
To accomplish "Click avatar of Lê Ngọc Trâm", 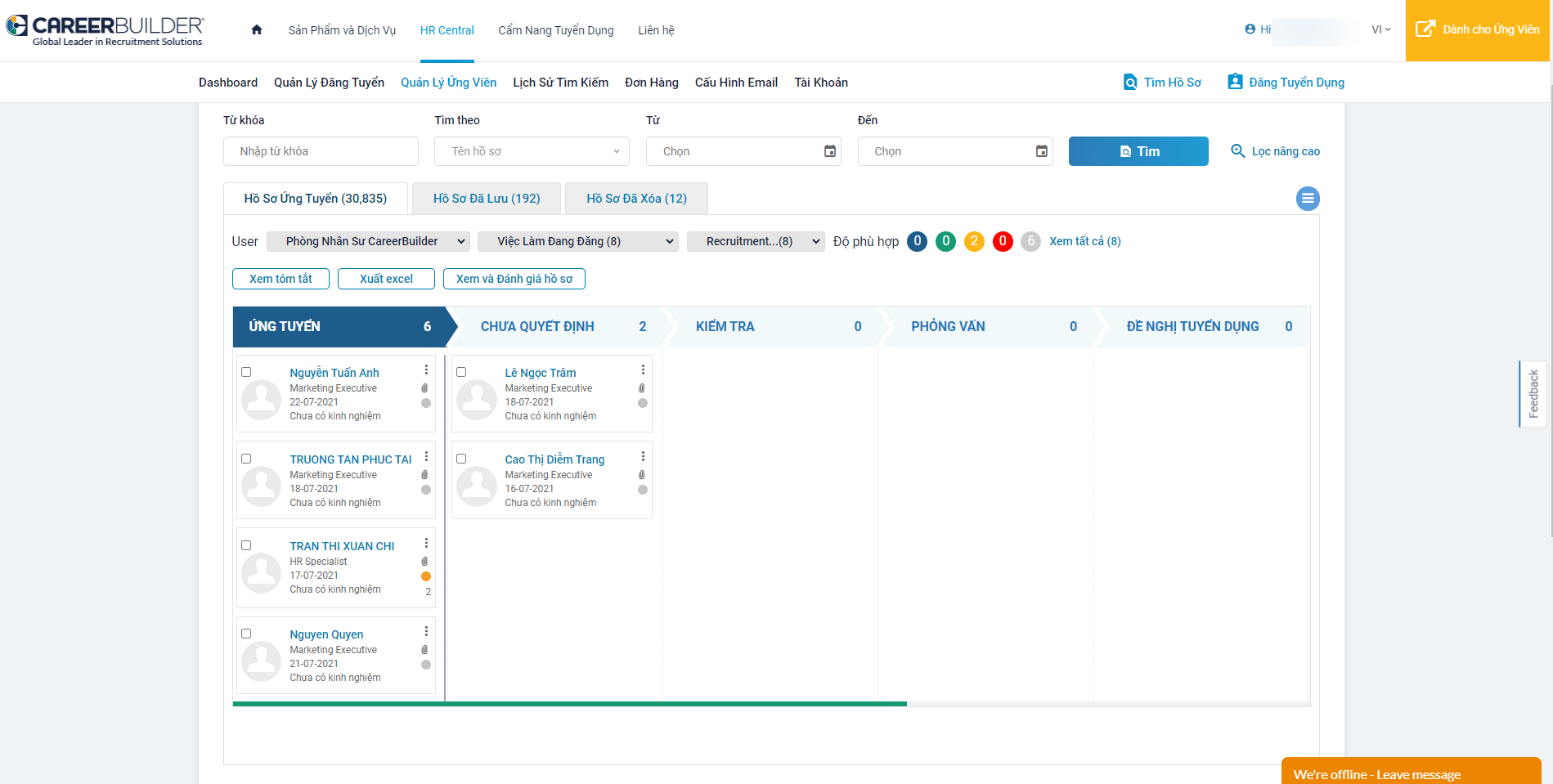I will click(477, 400).
